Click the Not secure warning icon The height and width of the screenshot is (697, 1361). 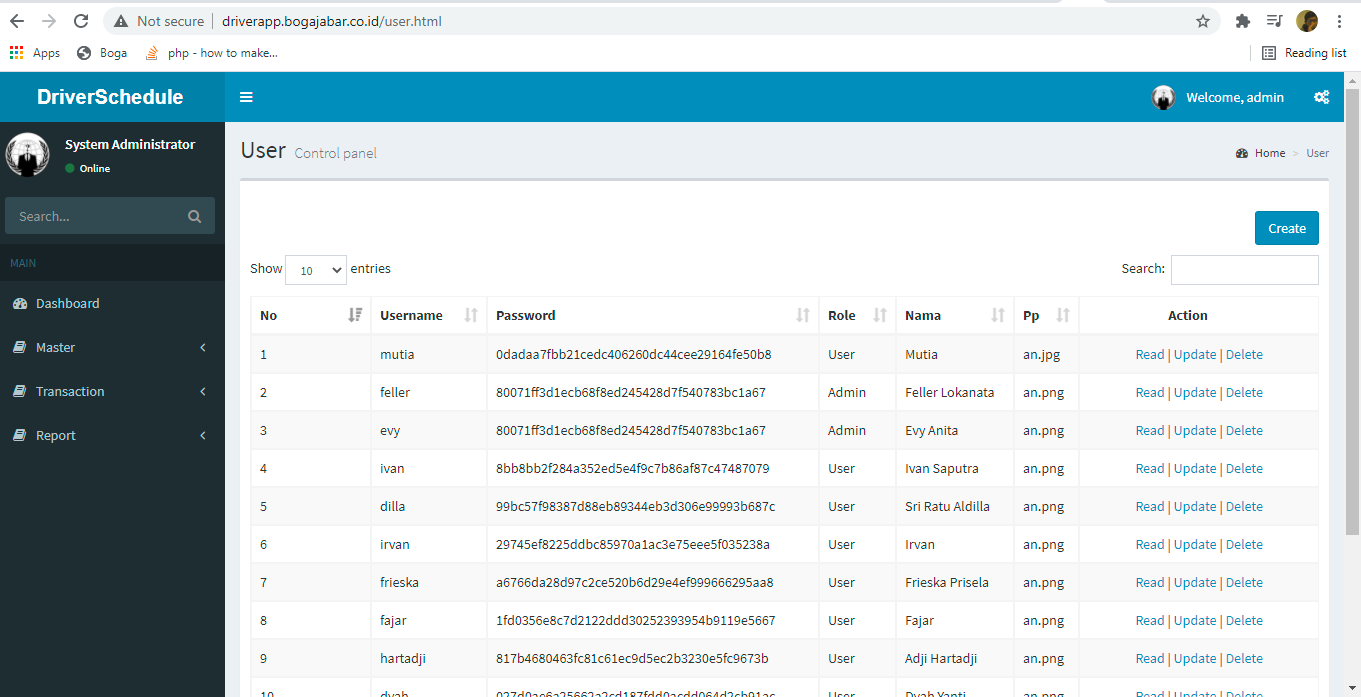(121, 21)
